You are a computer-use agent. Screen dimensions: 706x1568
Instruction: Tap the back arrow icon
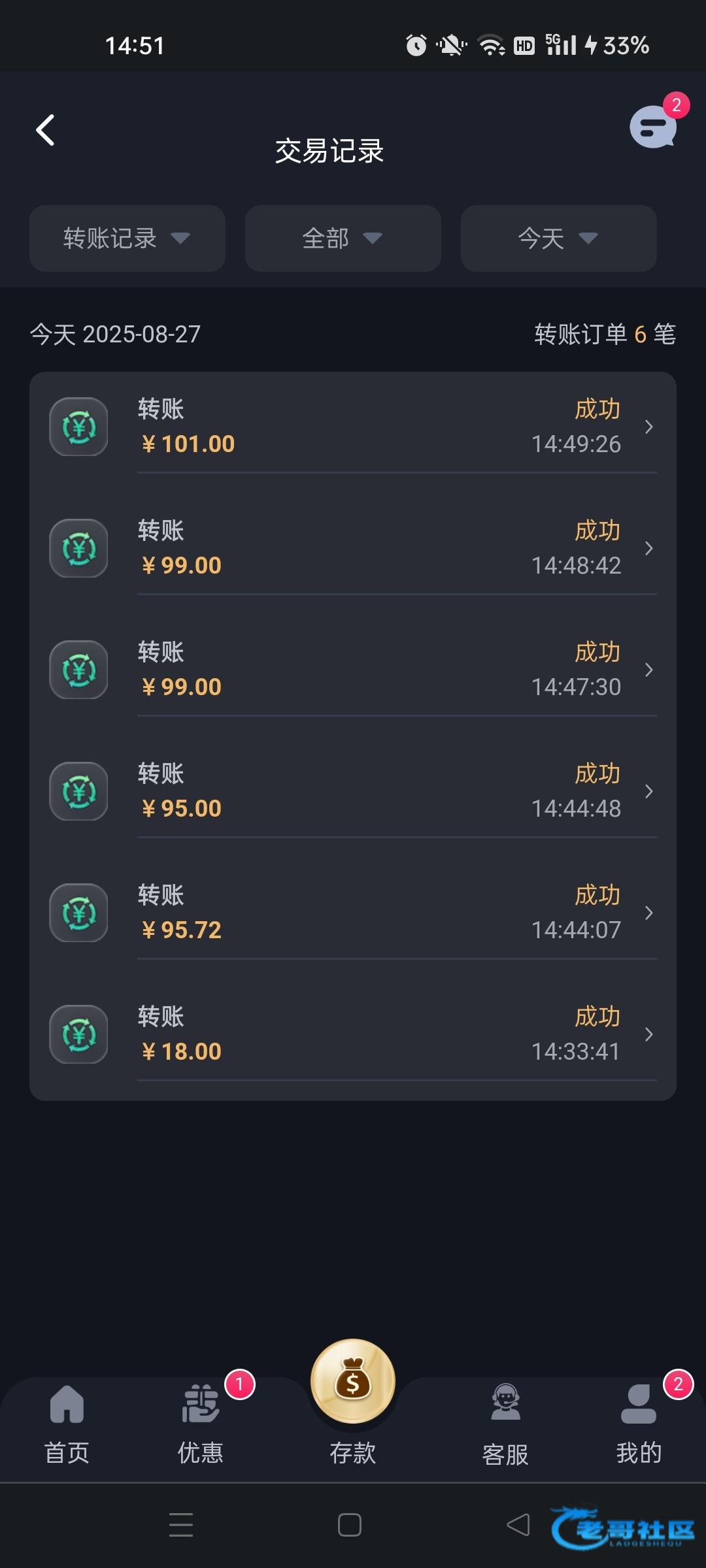(x=45, y=130)
